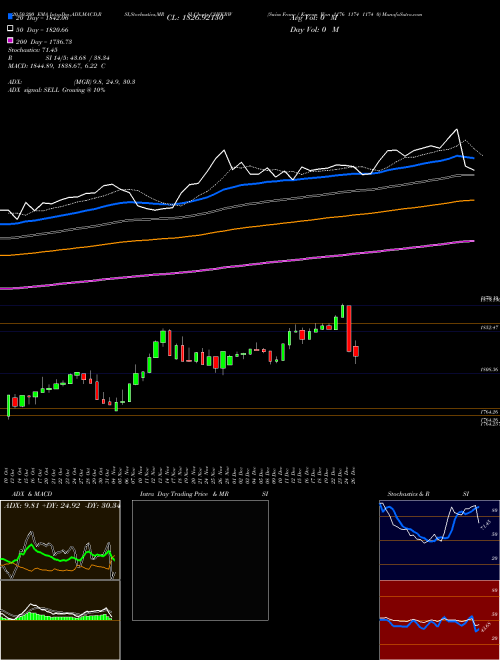Click the 'Stochastics: 71.43' reading
500x660 pixels.
click(33, 50)
